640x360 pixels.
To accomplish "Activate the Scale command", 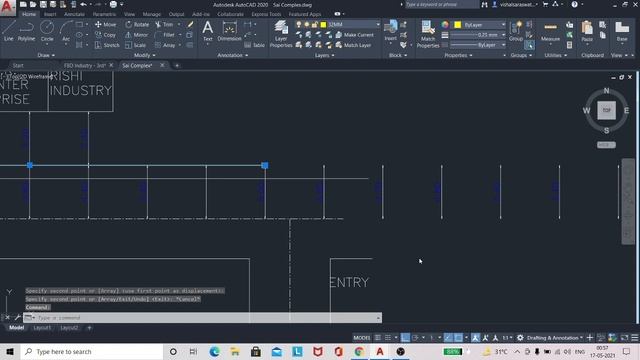I will click(136, 45).
